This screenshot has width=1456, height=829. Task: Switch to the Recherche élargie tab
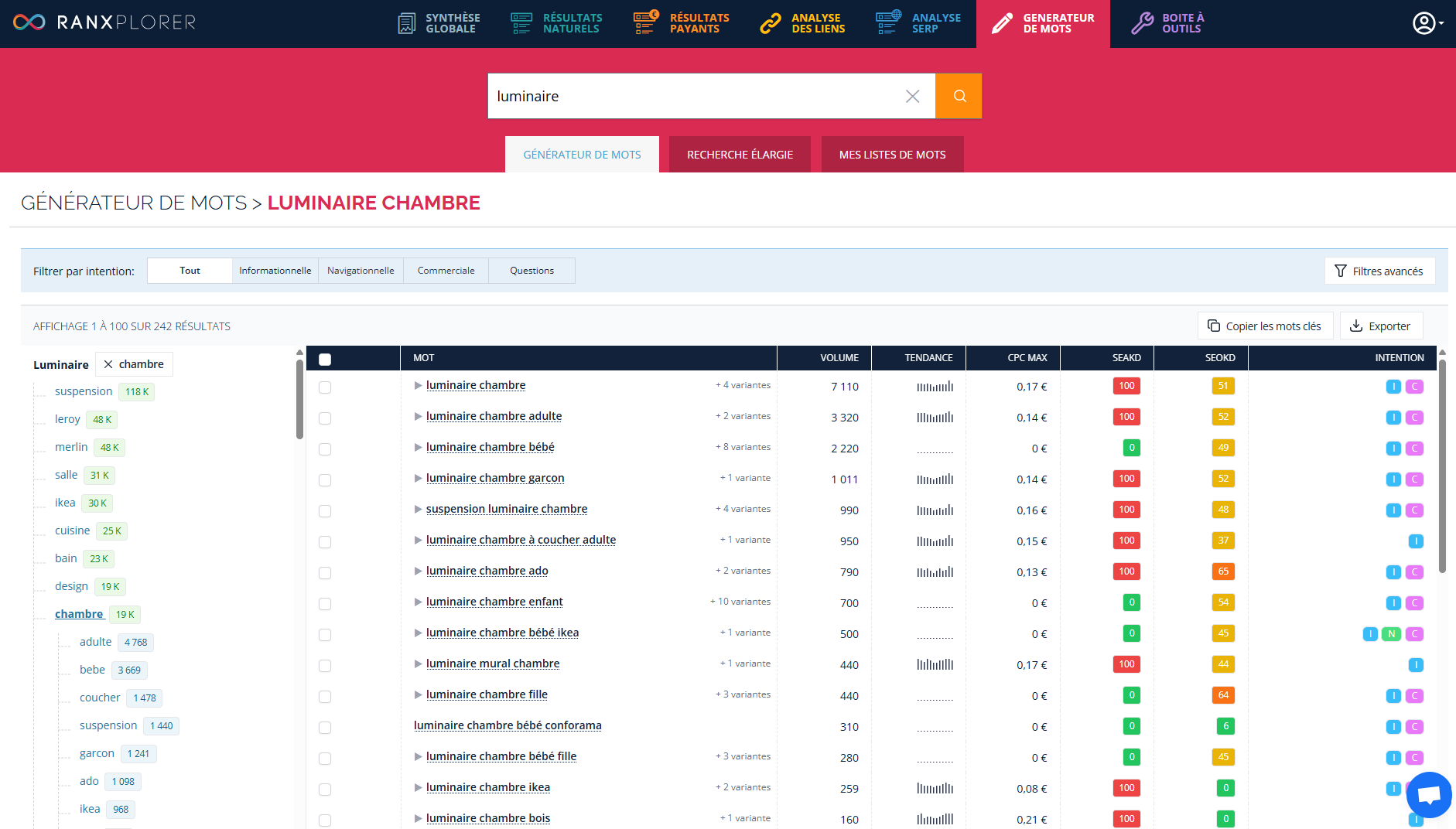[x=740, y=155]
